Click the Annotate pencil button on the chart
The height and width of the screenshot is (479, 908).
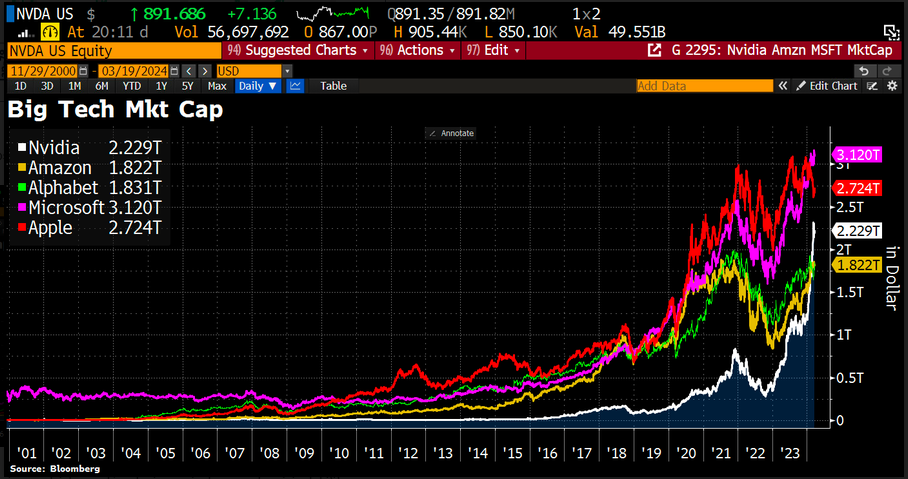pyautogui.click(x=451, y=133)
